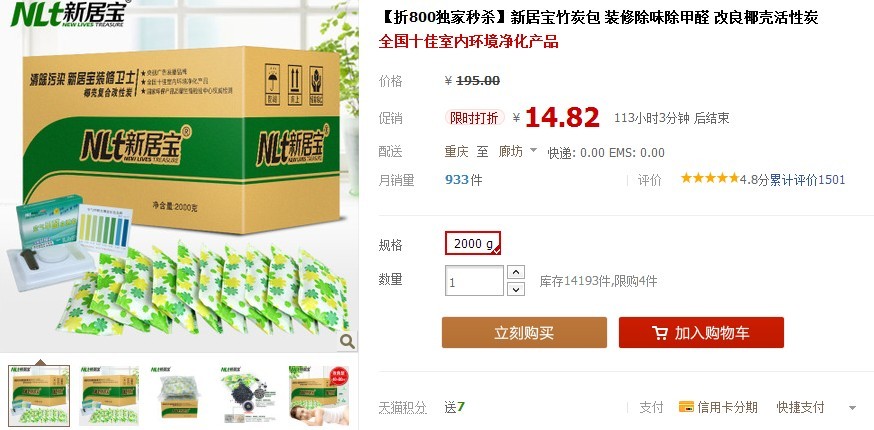Select the fourth thumbnail showing charcoal
The width and height of the screenshot is (874, 430).
coord(248,394)
